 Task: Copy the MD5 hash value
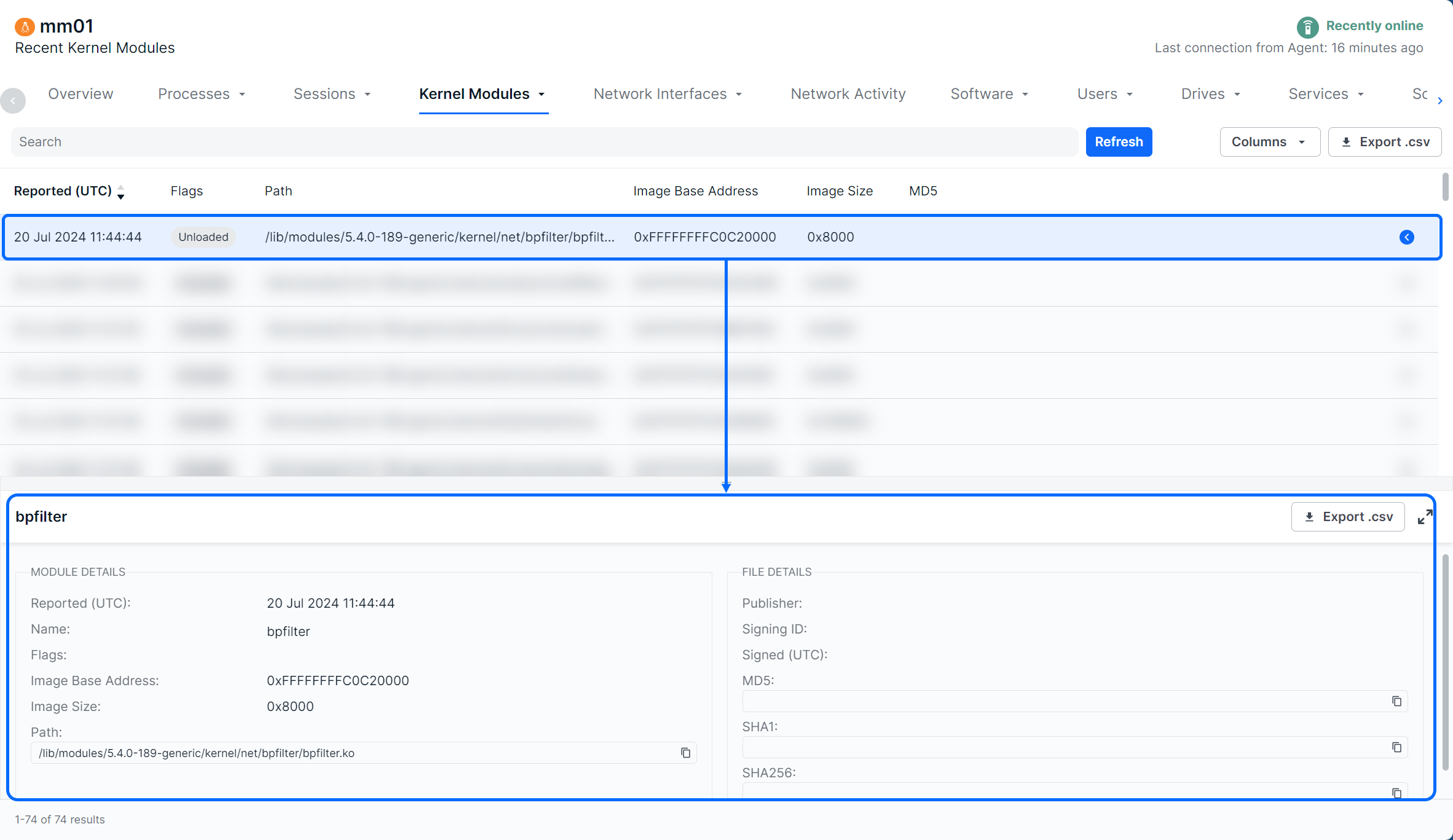1396,701
